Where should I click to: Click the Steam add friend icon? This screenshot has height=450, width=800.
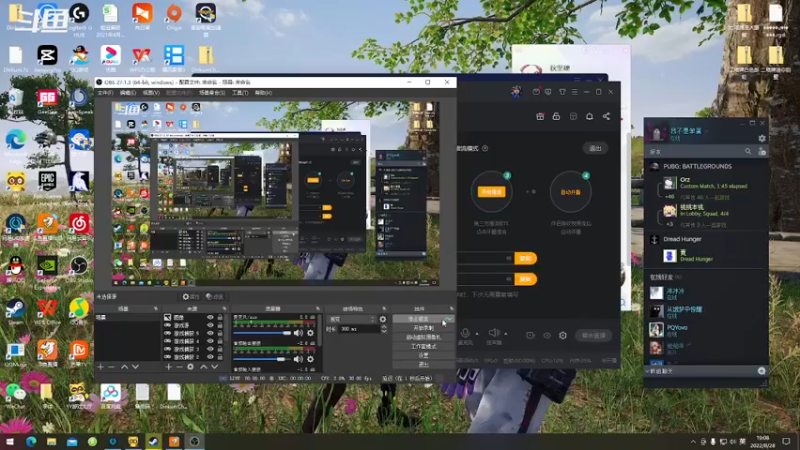click(762, 152)
